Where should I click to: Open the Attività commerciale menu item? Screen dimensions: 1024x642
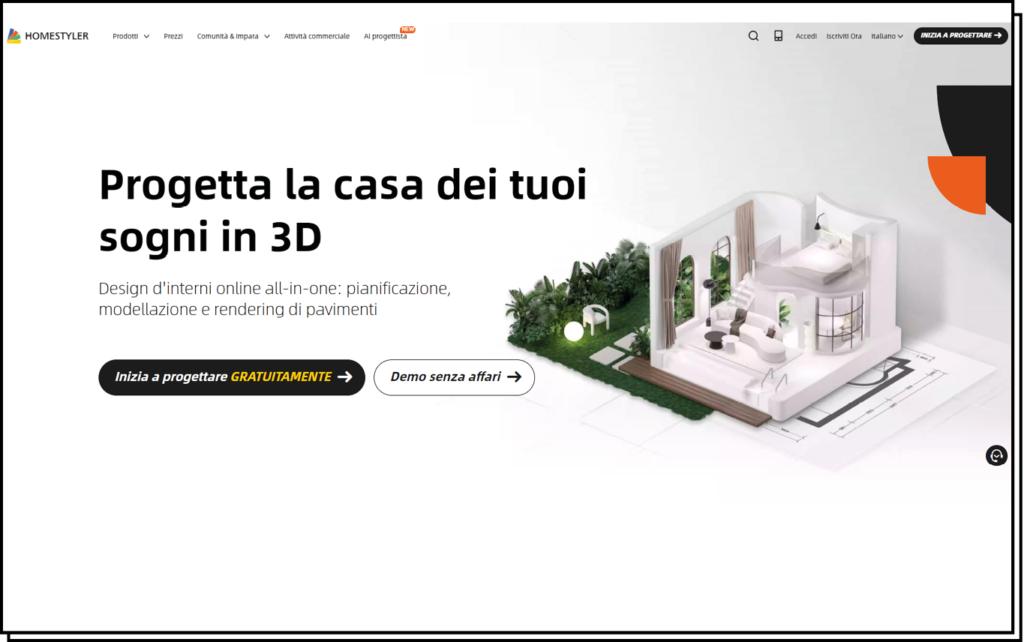[x=316, y=36]
